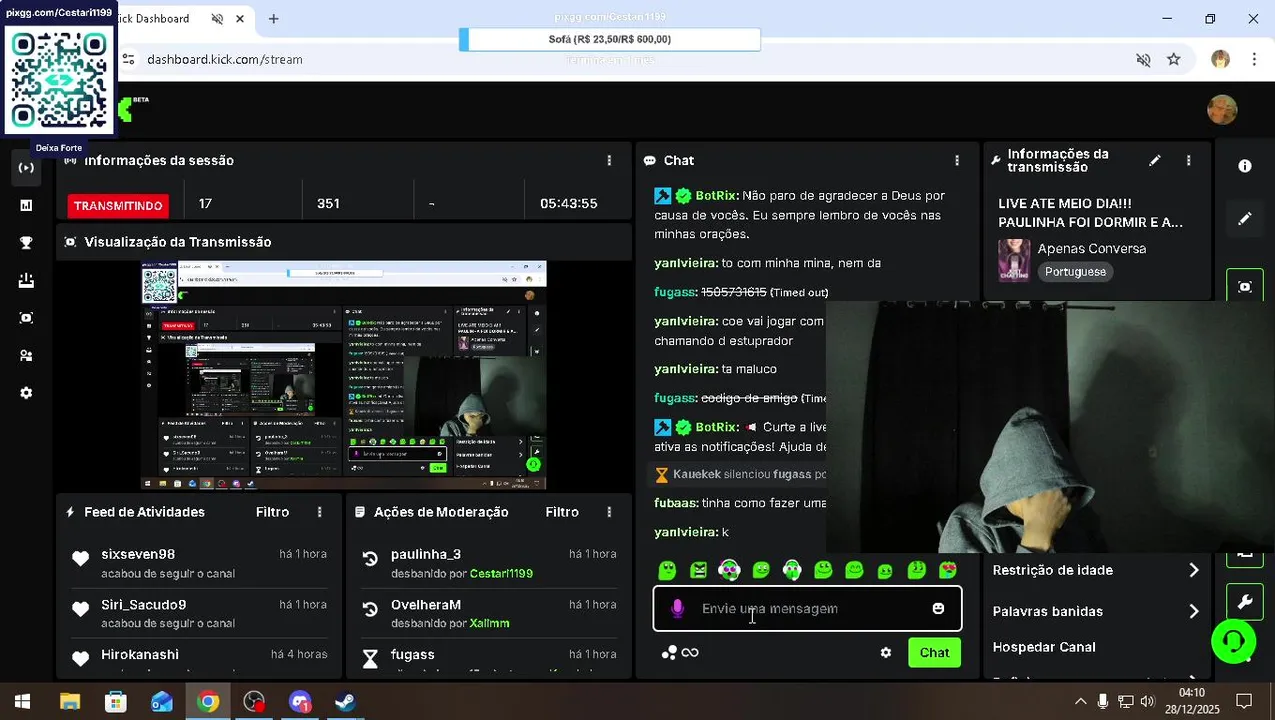Click the Envie uma mensagem input field

pyautogui.click(x=807, y=608)
